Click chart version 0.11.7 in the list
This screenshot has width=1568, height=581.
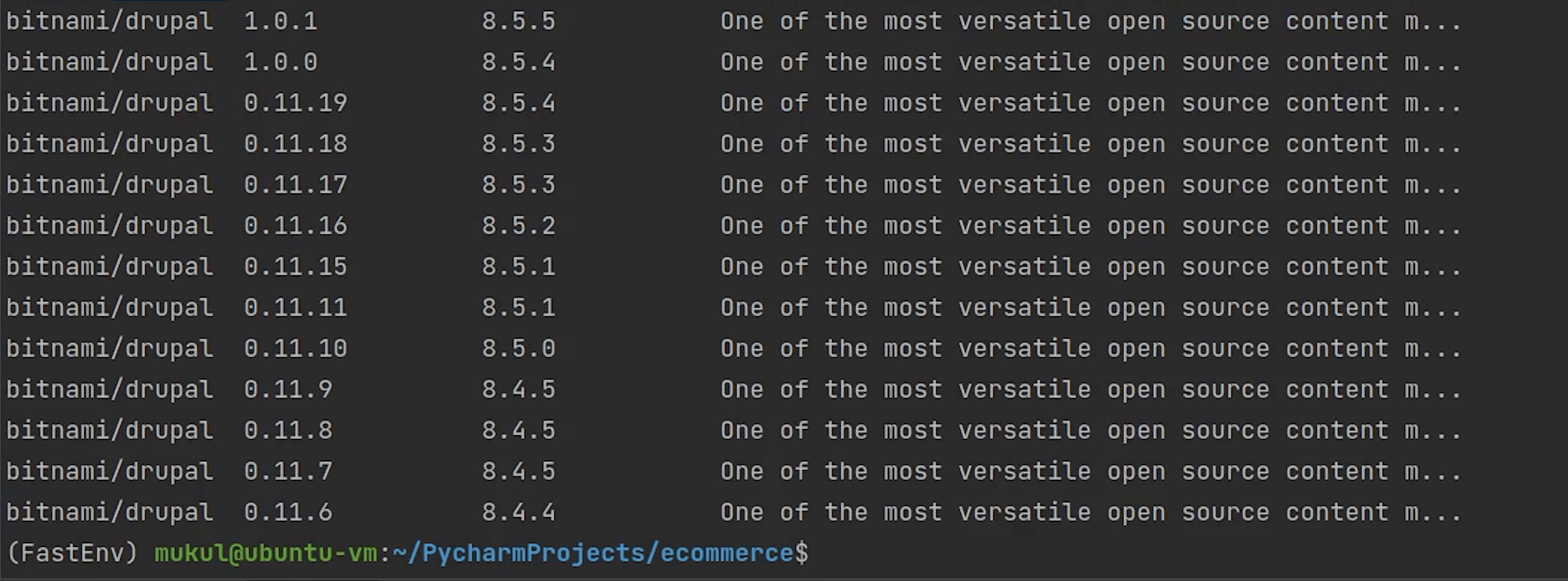click(288, 472)
